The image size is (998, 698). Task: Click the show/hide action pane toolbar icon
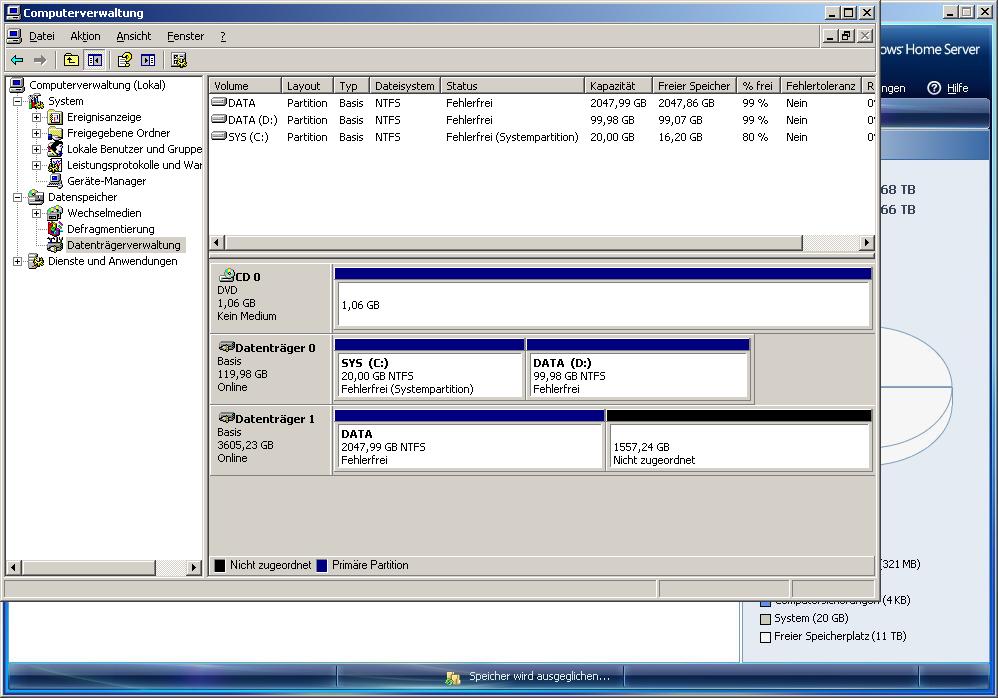[x=148, y=60]
